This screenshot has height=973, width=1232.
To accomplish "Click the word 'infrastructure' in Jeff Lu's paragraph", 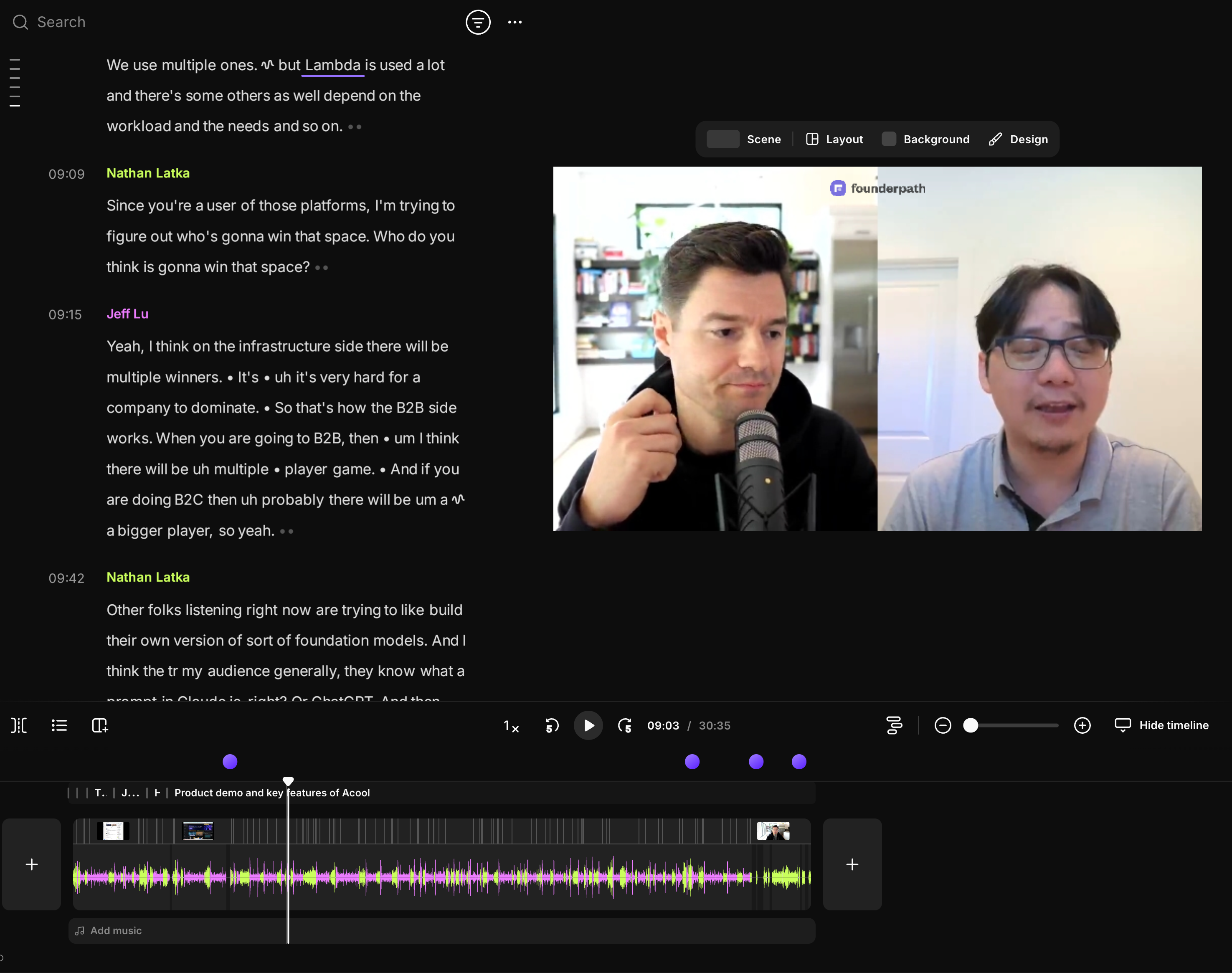I will pos(284,346).
